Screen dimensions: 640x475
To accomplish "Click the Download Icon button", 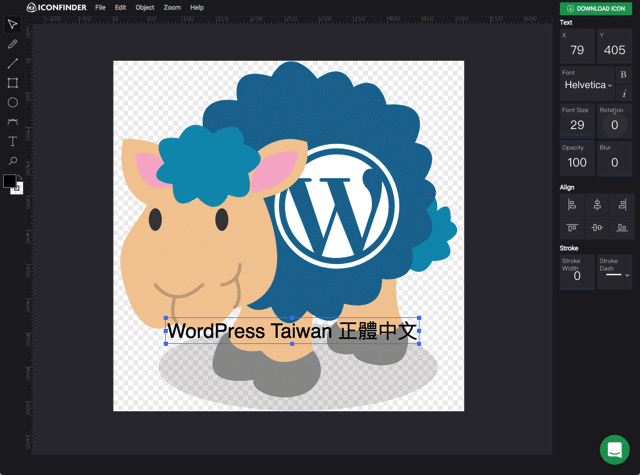I will pos(595,8).
